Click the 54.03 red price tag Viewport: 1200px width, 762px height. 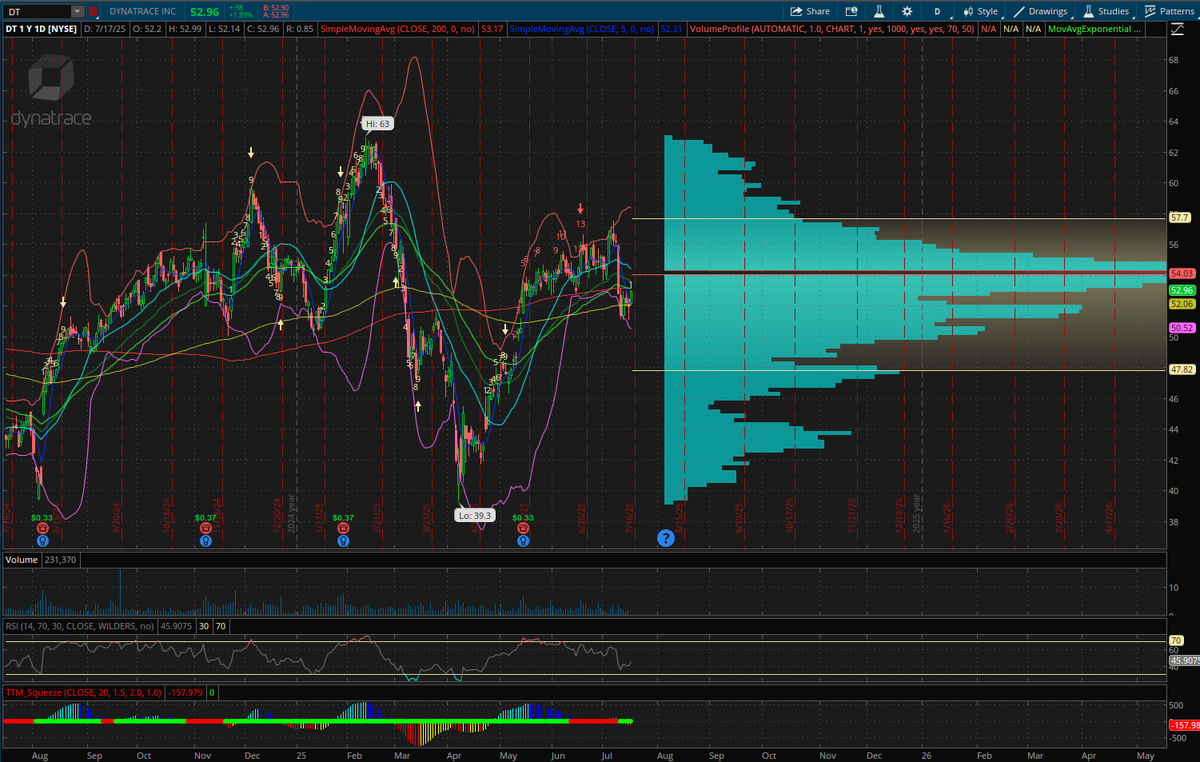tap(1181, 273)
